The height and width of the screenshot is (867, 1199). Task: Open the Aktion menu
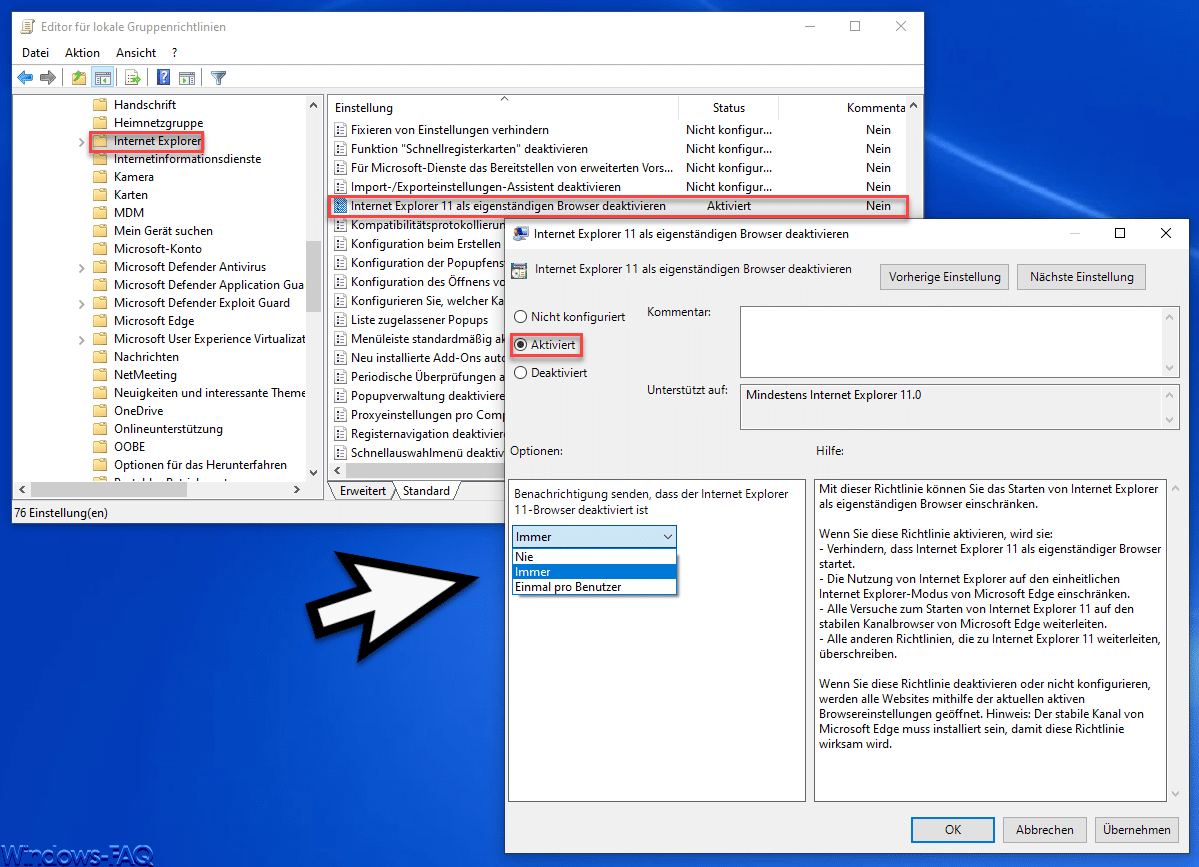(82, 53)
